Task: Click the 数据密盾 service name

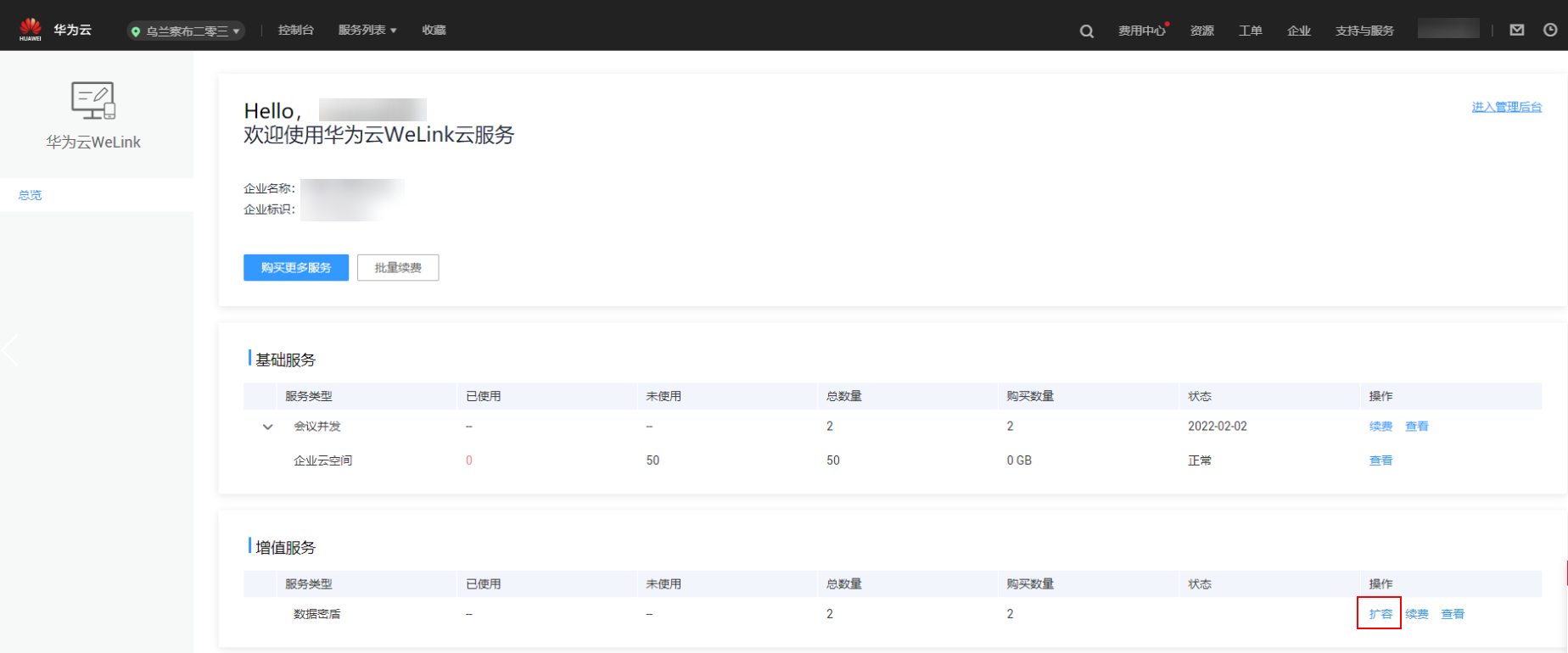Action: coord(317,614)
